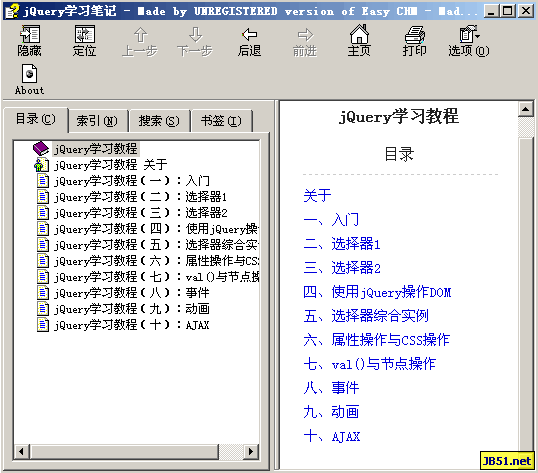Click page icon for 教程(九)：动画
Viewport: 538px width, 473px height.
pyautogui.click(x=43, y=309)
